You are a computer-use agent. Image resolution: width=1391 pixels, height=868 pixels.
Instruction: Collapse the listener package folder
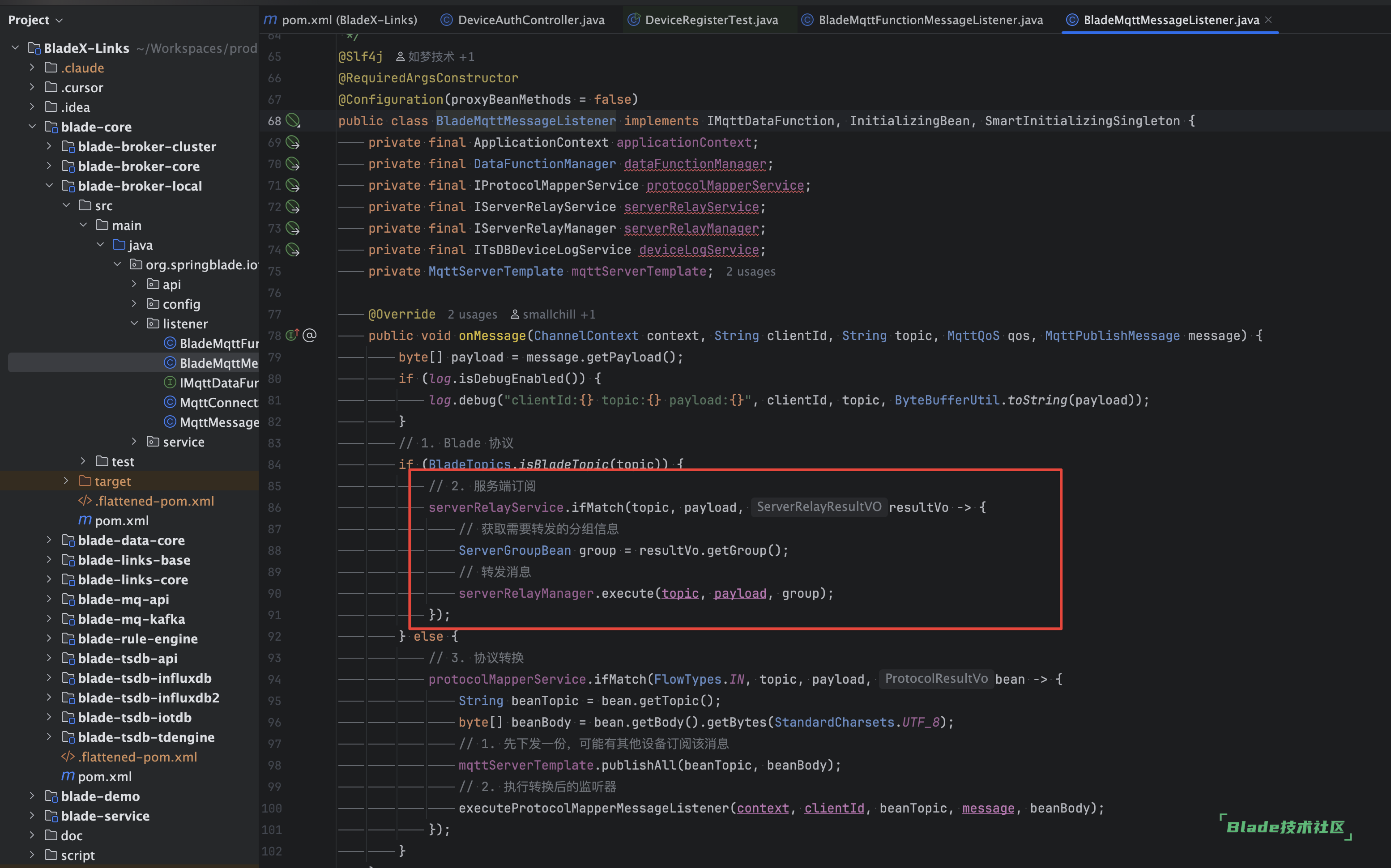pos(134,324)
